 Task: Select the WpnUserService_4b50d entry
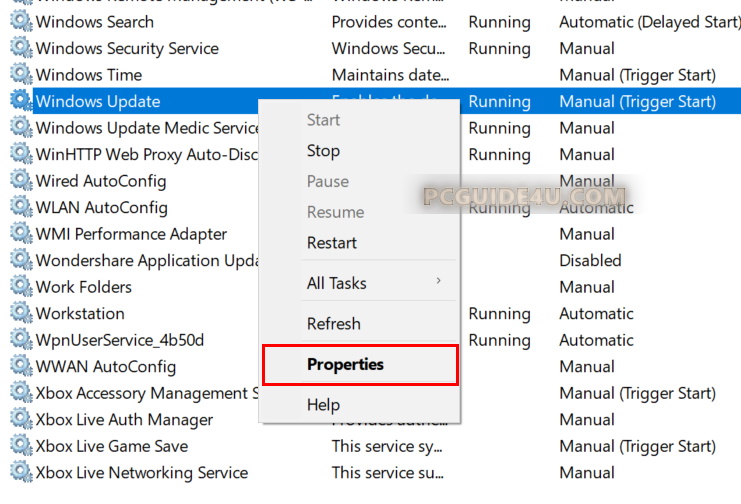119,340
